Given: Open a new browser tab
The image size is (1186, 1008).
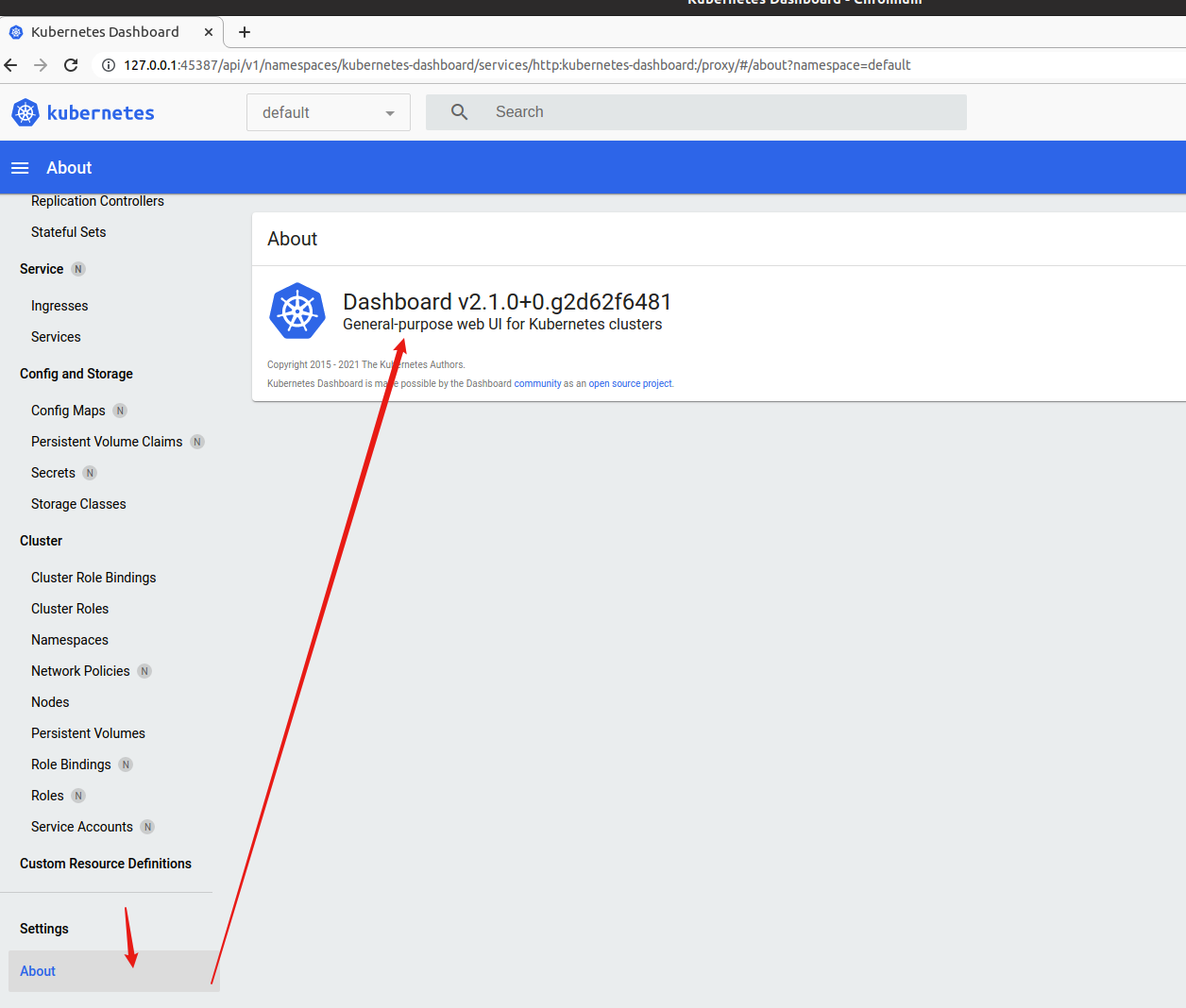Looking at the screenshot, I should 245,32.
